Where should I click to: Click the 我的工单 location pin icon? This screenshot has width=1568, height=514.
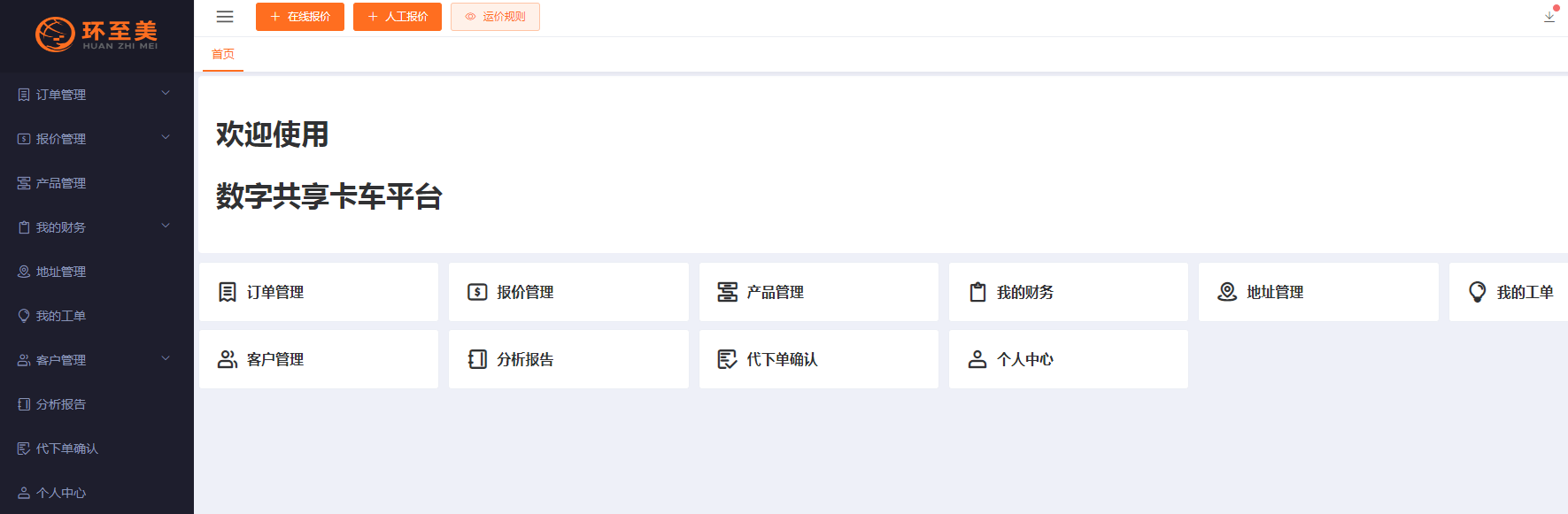(x=22, y=315)
